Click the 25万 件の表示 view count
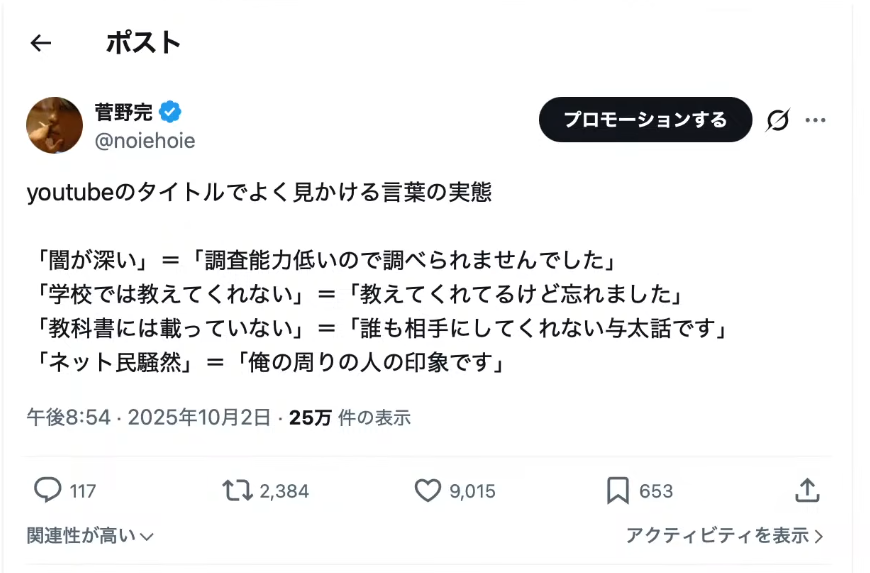The width and height of the screenshot is (870, 573). coord(349,418)
